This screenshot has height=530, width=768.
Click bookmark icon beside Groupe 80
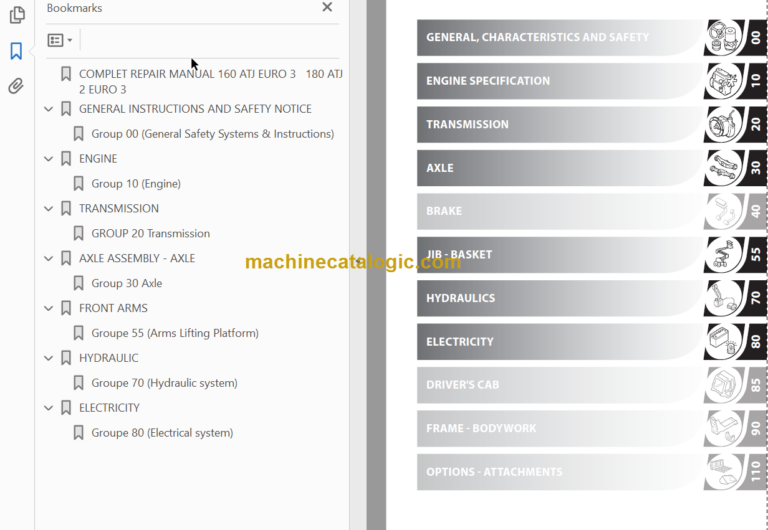[78, 433]
